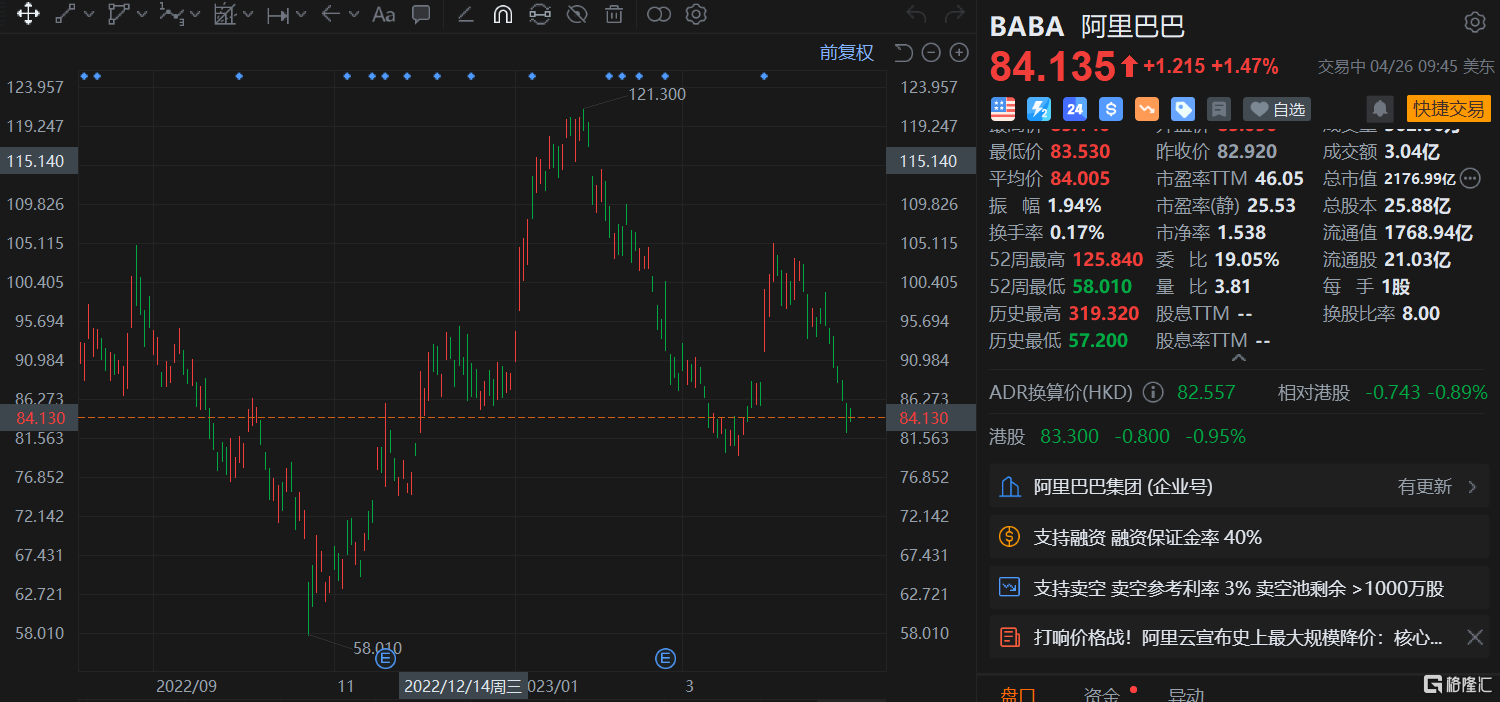This screenshot has height=702, width=1500.
Task: Add BABA to 自选 watchlist
Action: point(1277,109)
